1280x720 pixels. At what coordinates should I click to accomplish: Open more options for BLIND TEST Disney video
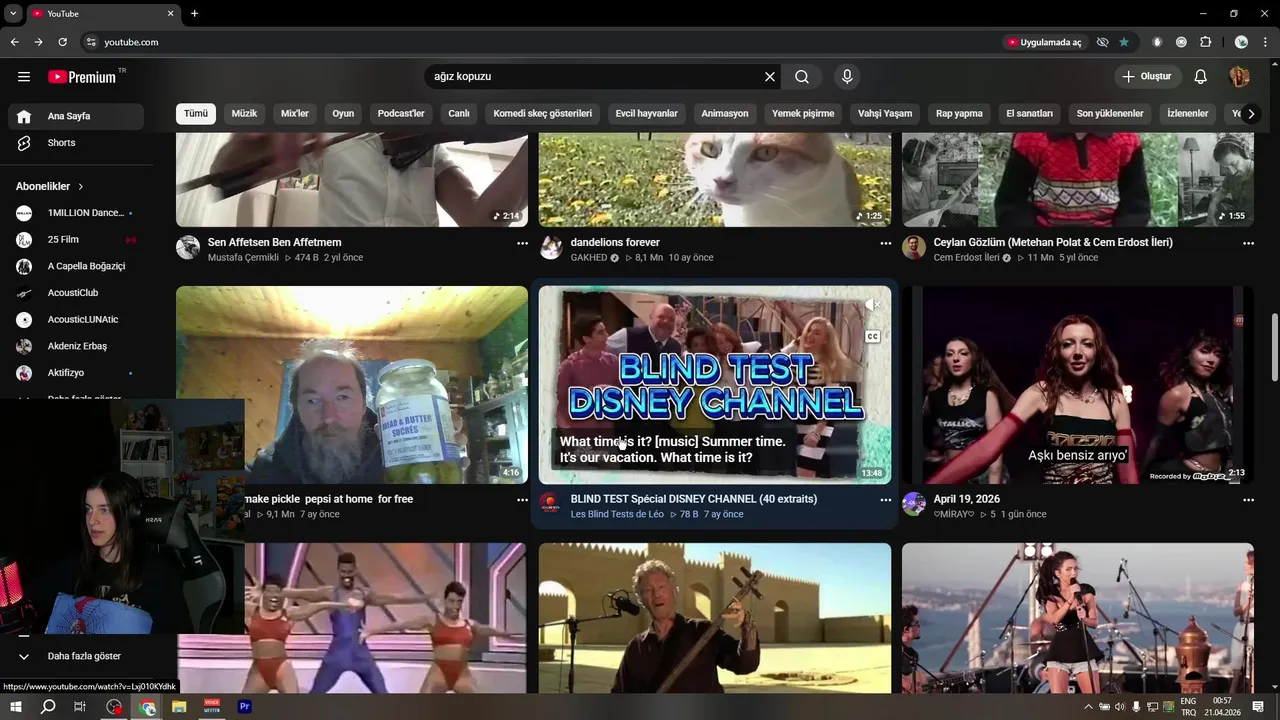click(x=885, y=500)
